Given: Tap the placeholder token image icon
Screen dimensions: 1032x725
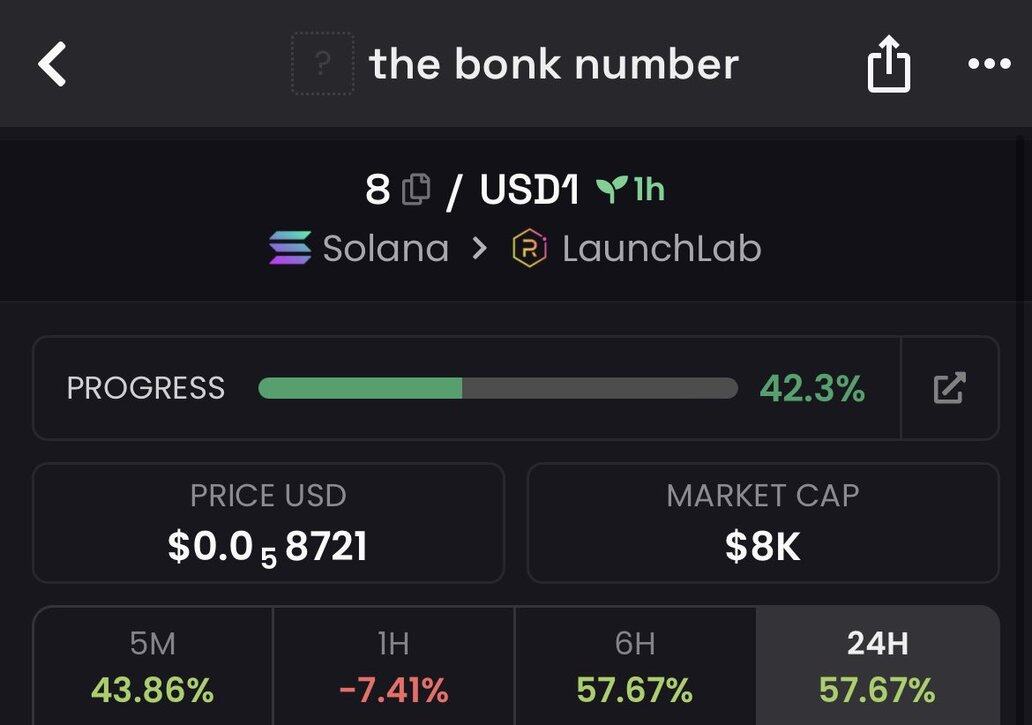Looking at the screenshot, I should [322, 64].
